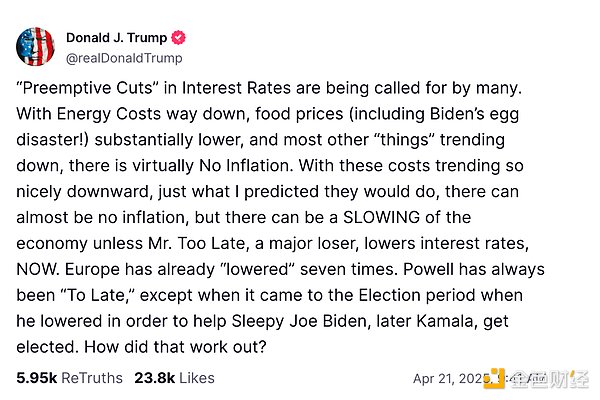Click Donald J. Trump's profile avatar

[x=35, y=47]
